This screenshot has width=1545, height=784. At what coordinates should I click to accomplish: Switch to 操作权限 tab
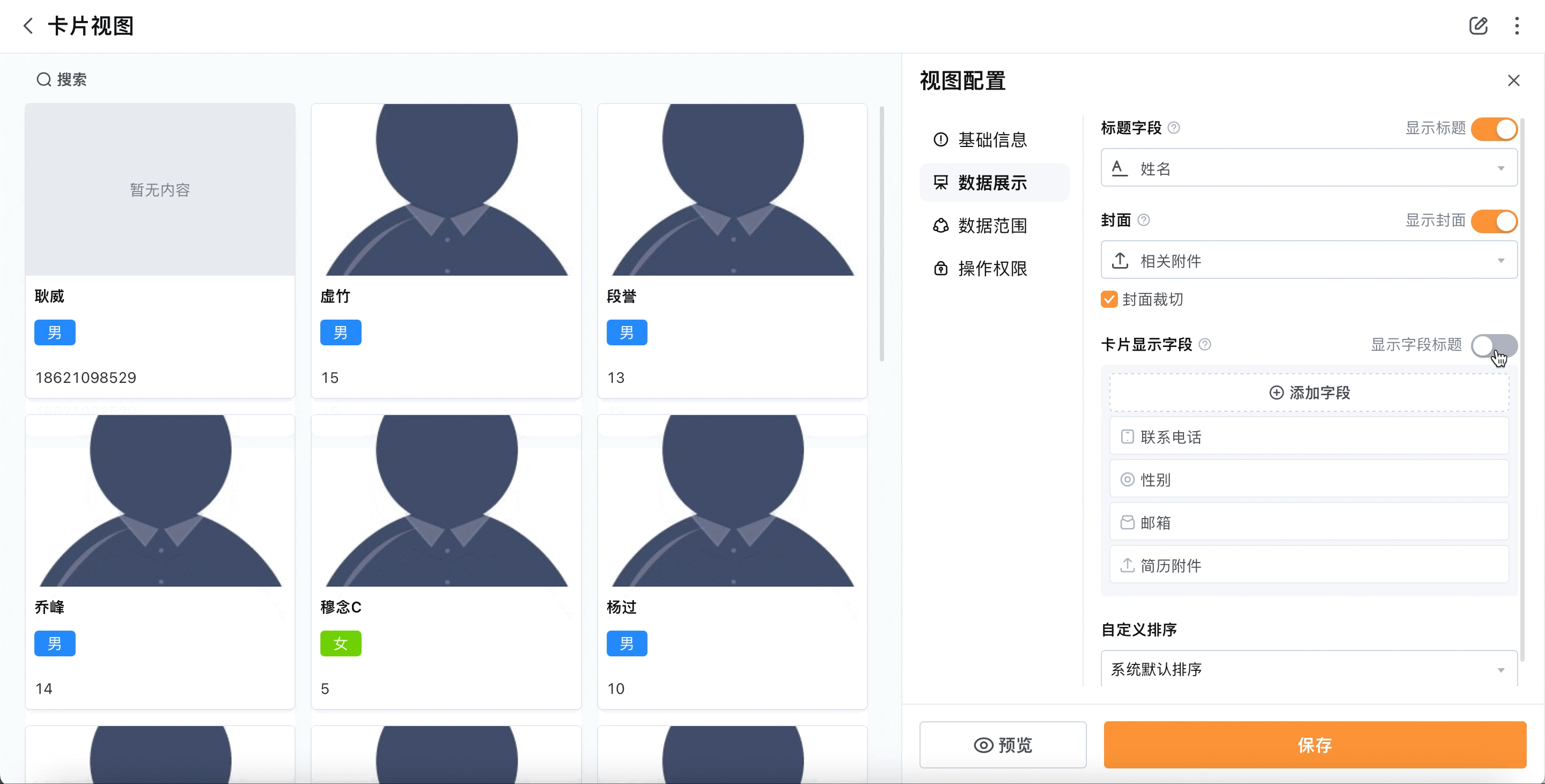tap(994, 269)
